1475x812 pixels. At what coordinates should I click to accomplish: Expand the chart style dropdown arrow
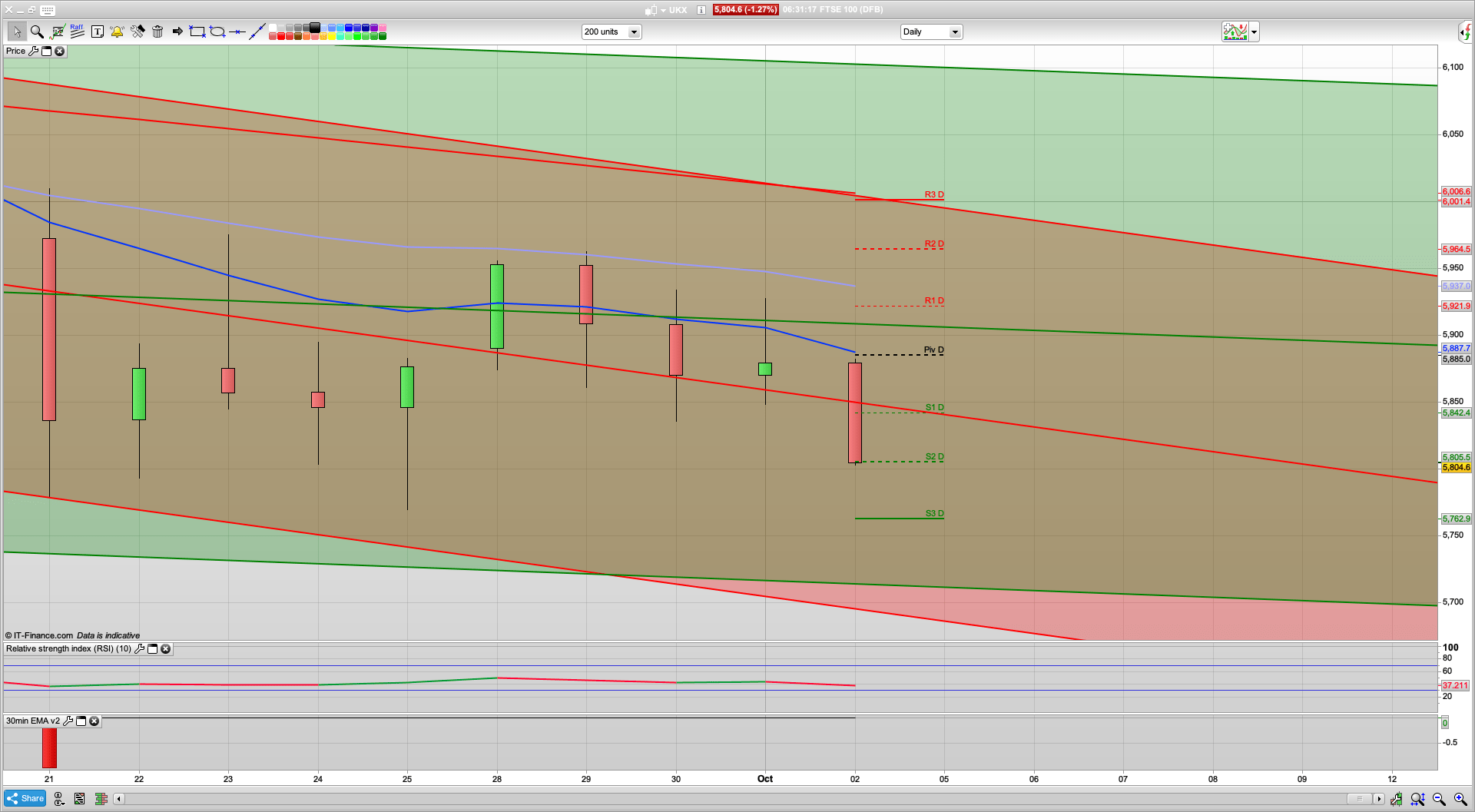pos(1255,31)
